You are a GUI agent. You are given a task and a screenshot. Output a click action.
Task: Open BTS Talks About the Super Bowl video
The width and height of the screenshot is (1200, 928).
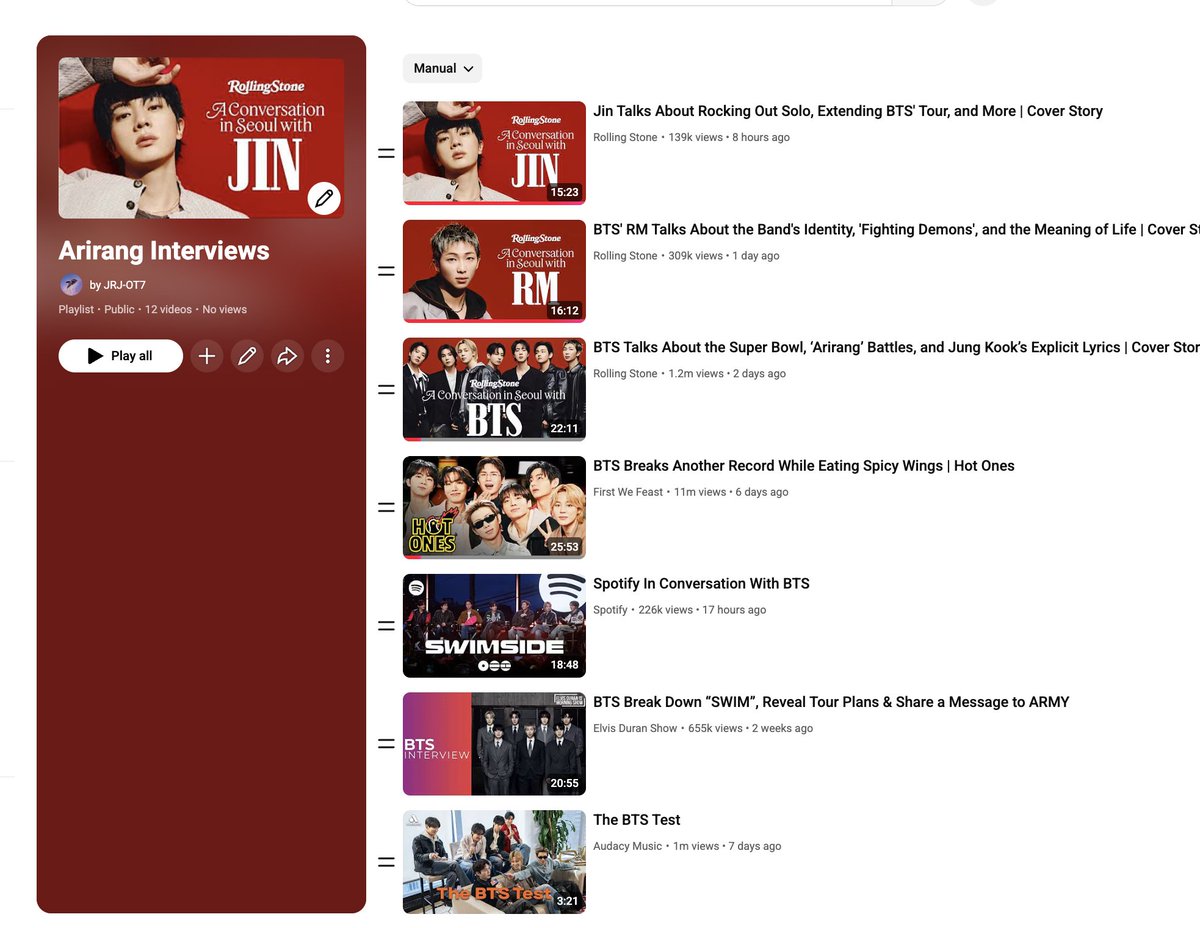tap(896, 347)
